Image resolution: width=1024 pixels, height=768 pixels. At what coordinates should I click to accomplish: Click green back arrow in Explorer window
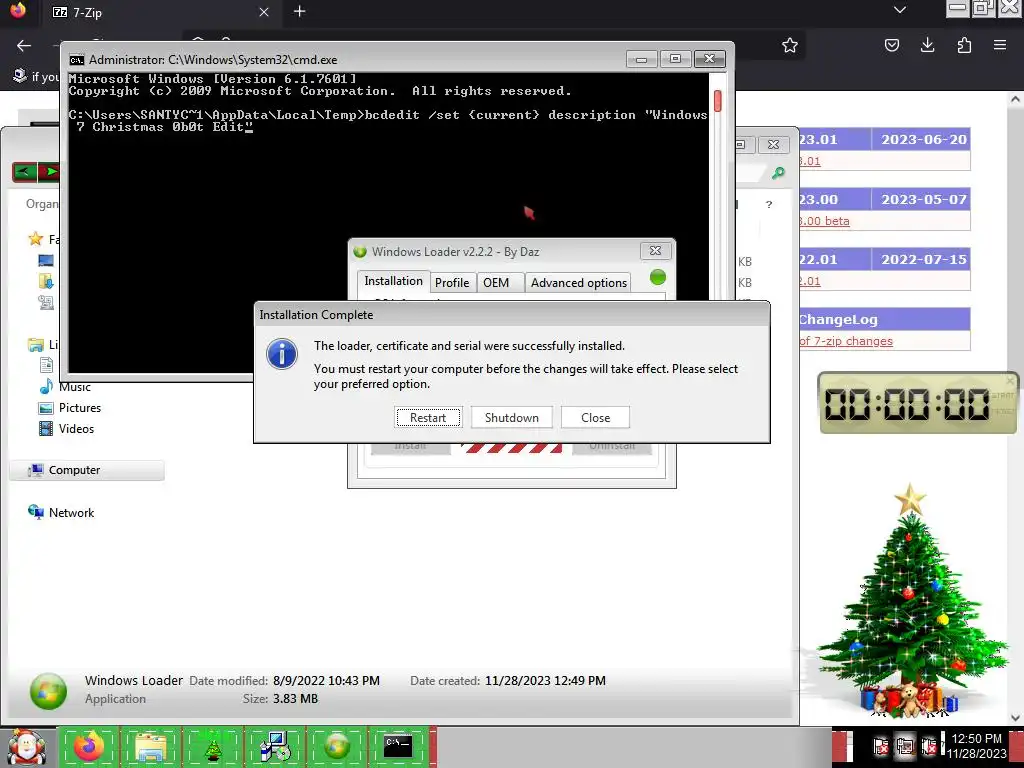tap(25, 172)
